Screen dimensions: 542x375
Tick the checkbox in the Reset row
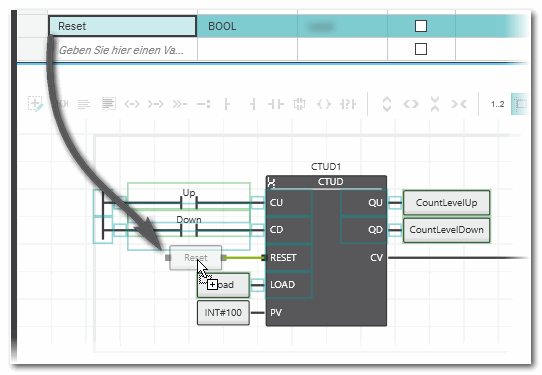pos(421,26)
